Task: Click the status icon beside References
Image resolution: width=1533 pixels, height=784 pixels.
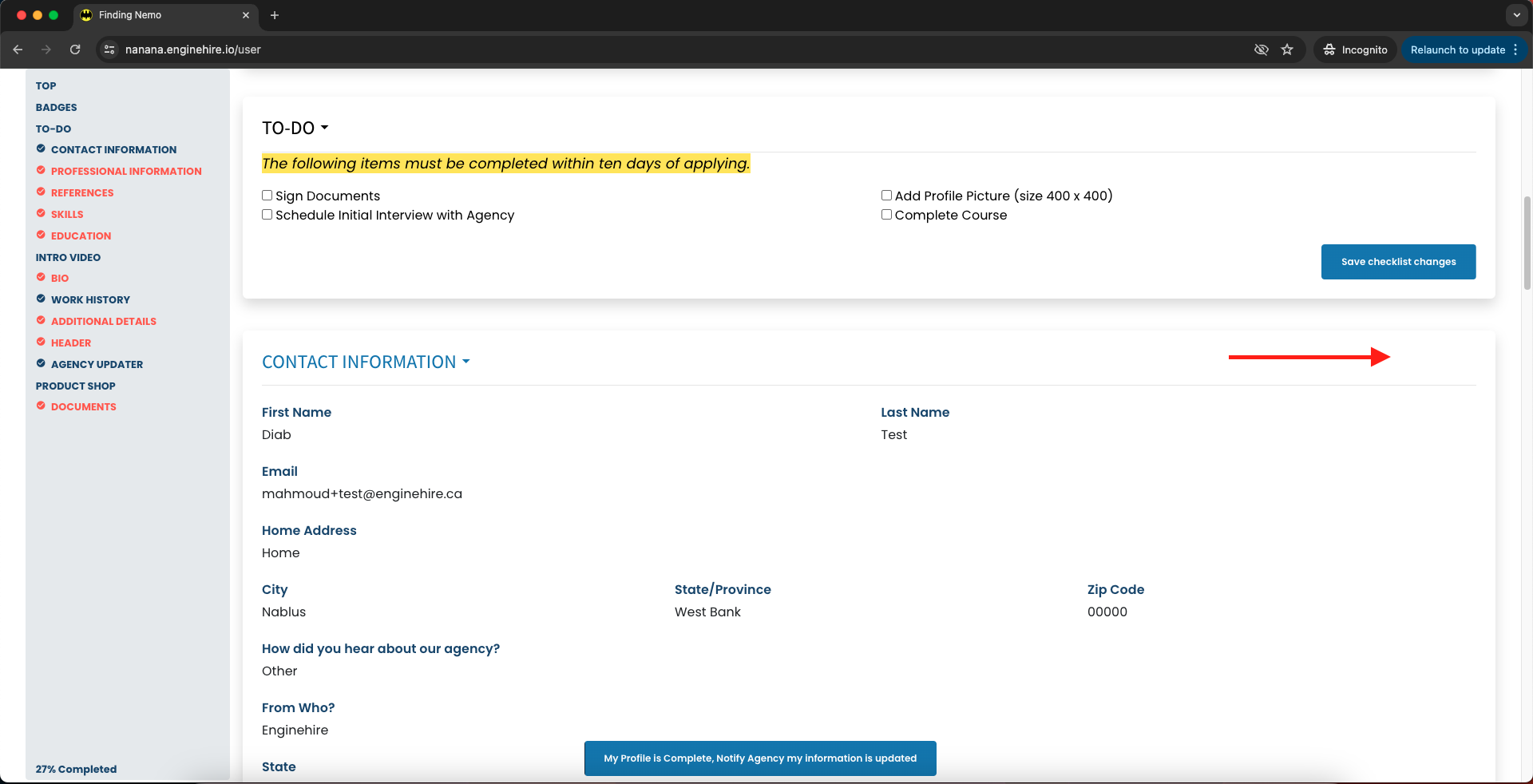Action: (x=41, y=192)
